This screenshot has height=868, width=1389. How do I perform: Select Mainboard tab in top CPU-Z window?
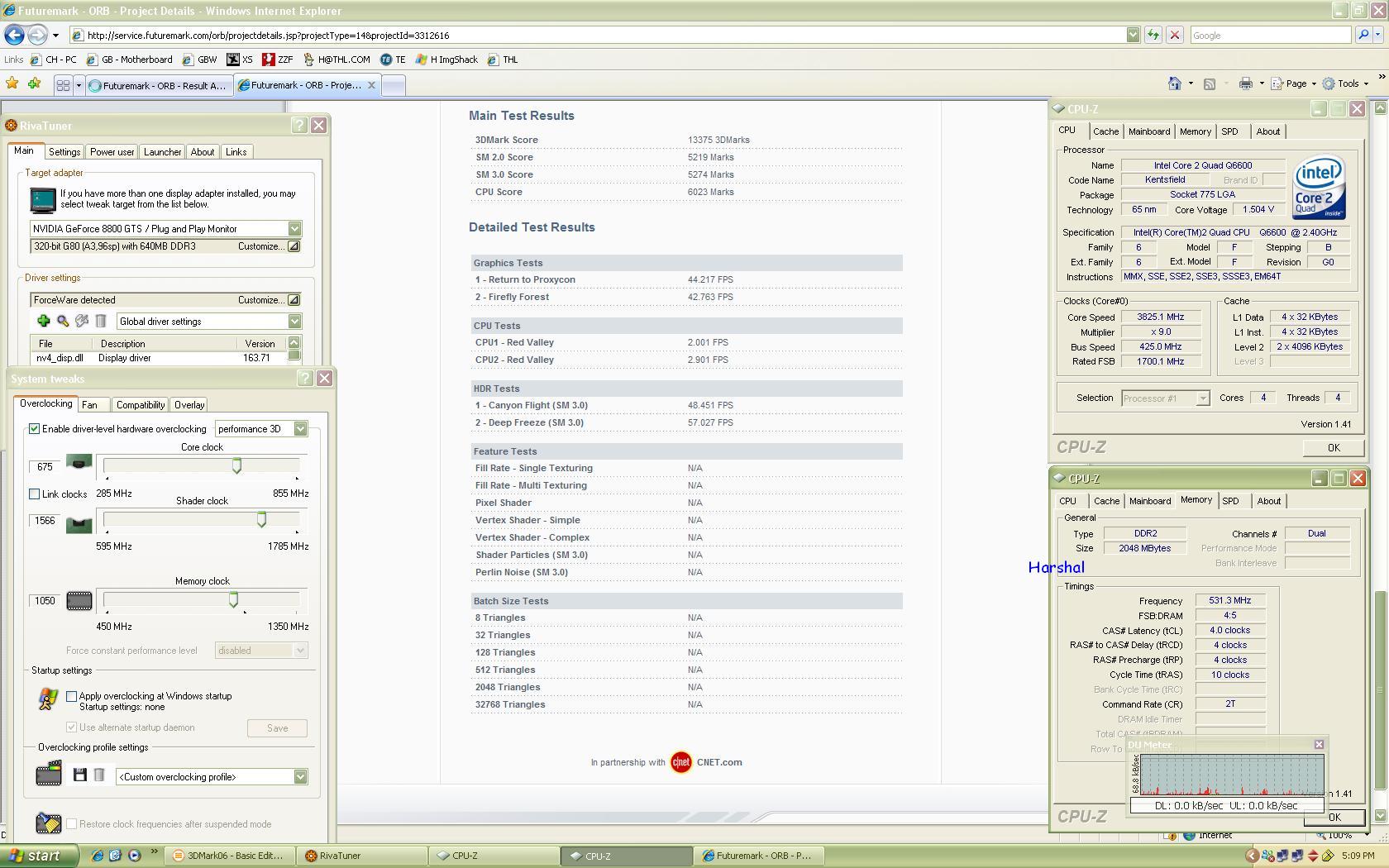(1149, 131)
